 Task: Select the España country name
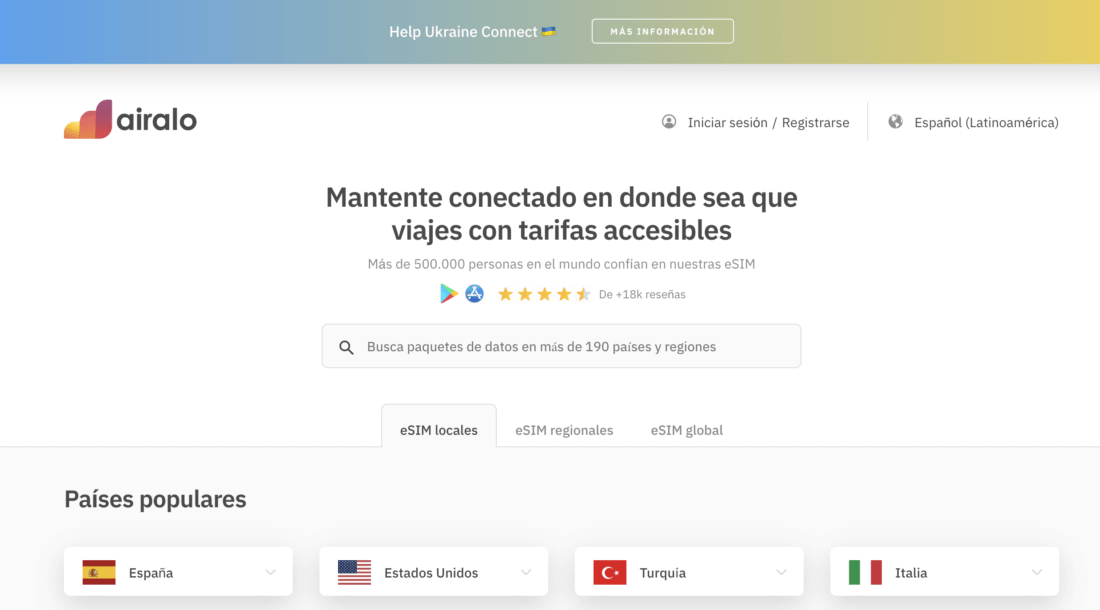coord(151,573)
